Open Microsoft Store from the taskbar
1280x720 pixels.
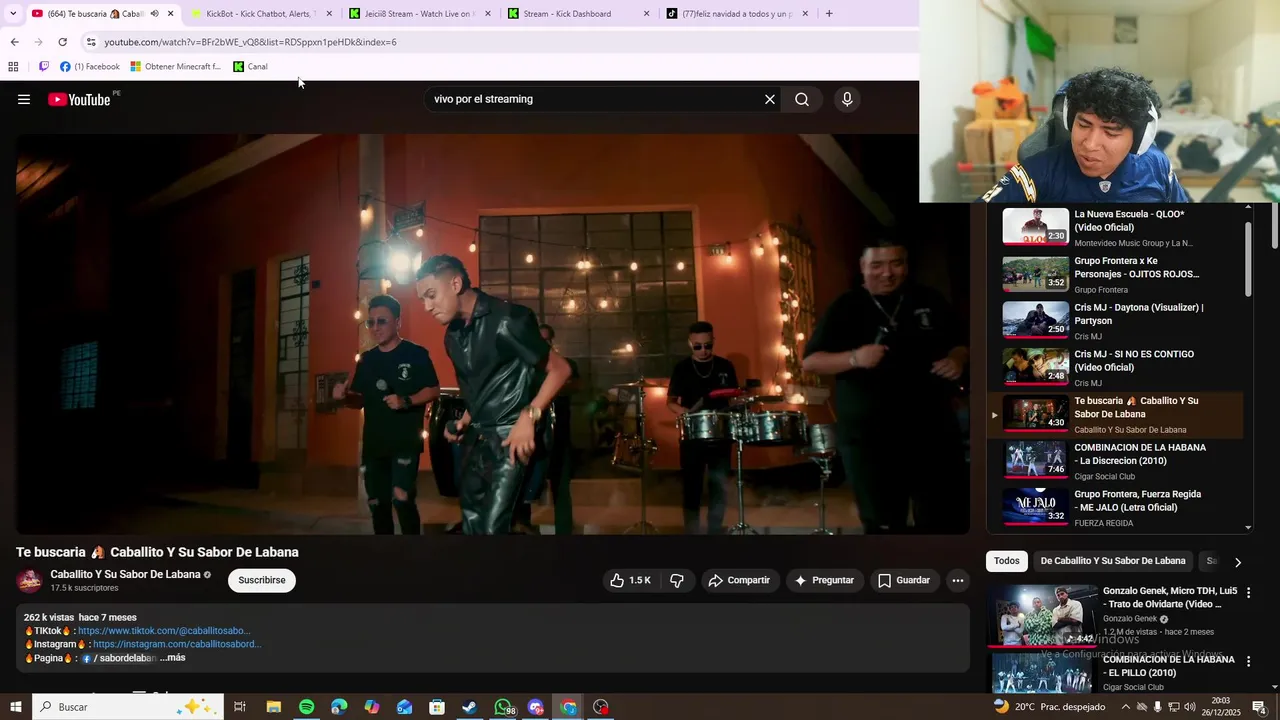point(437,707)
